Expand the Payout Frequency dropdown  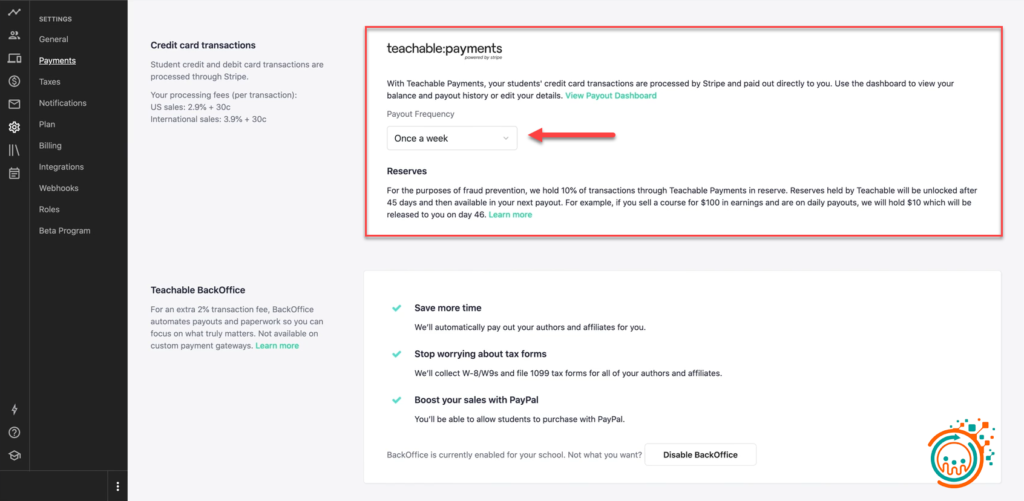pos(452,138)
